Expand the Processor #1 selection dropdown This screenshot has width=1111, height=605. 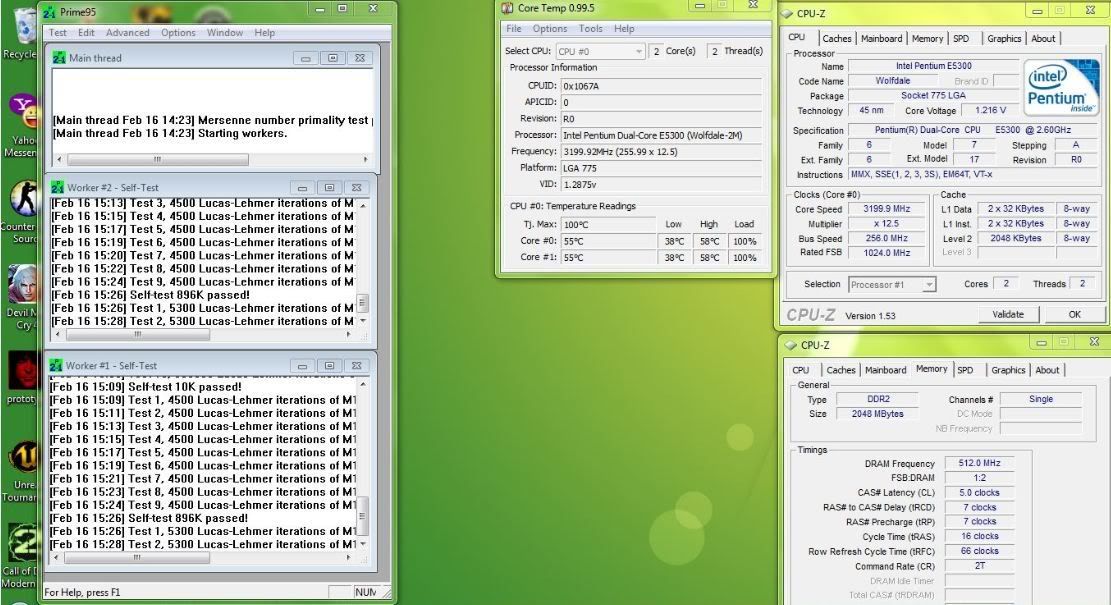tap(892, 285)
